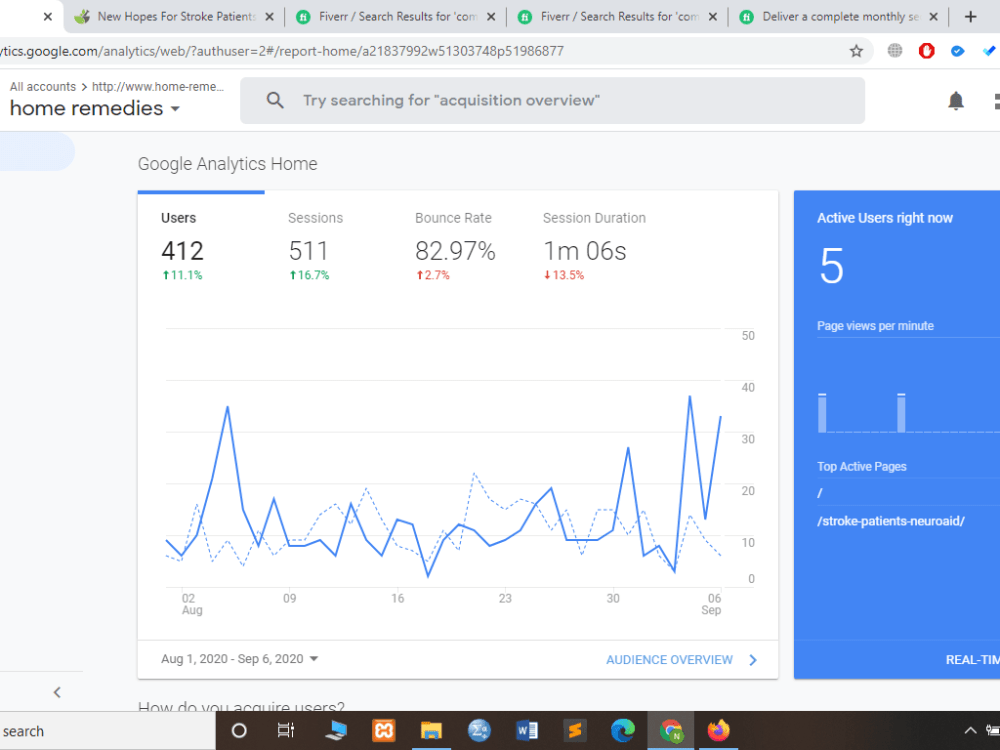Open File Explorer from the taskbar
Image resolution: width=1000 pixels, height=750 pixels.
pyautogui.click(x=431, y=731)
